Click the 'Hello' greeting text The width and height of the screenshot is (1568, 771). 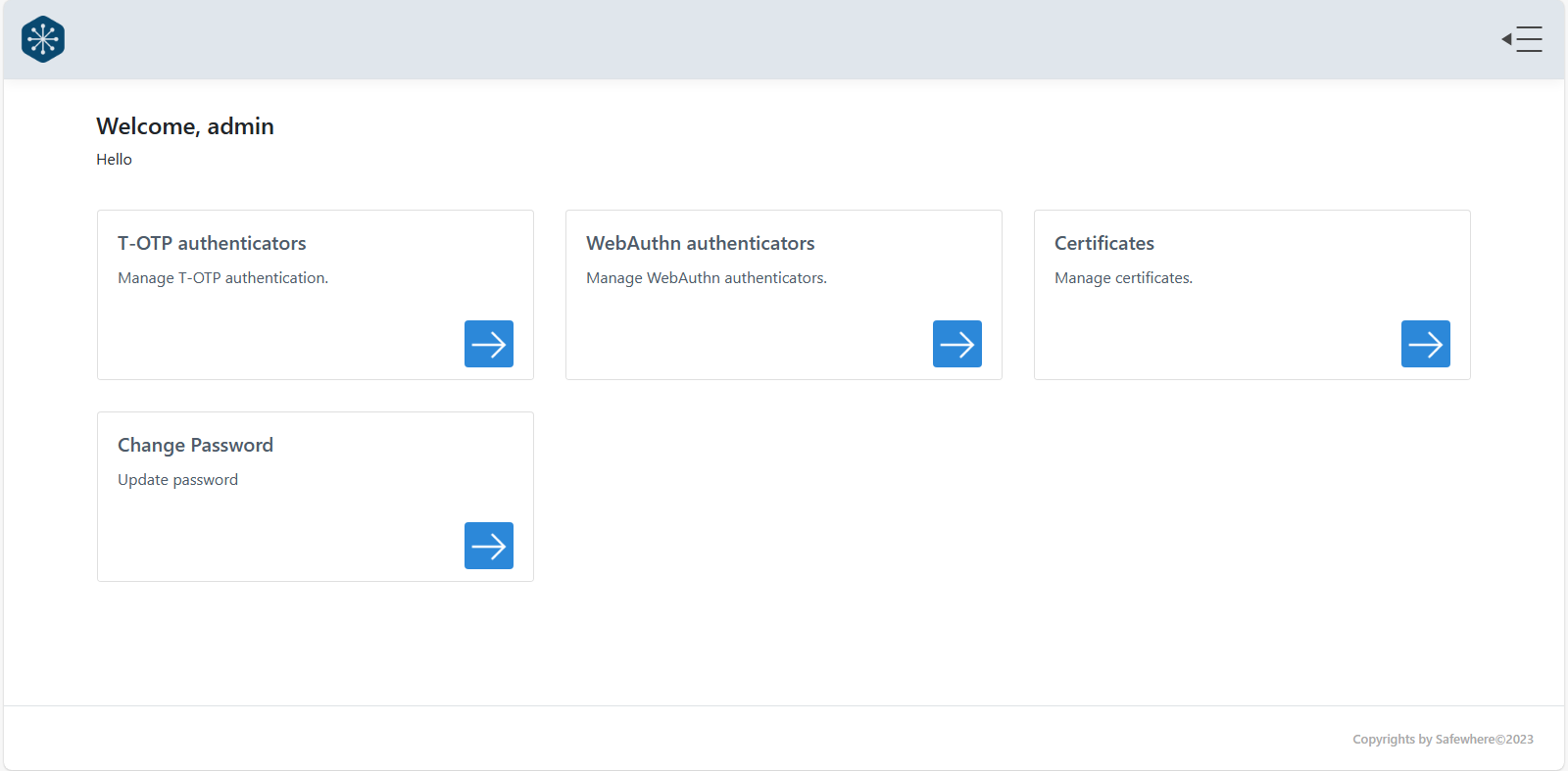point(114,160)
